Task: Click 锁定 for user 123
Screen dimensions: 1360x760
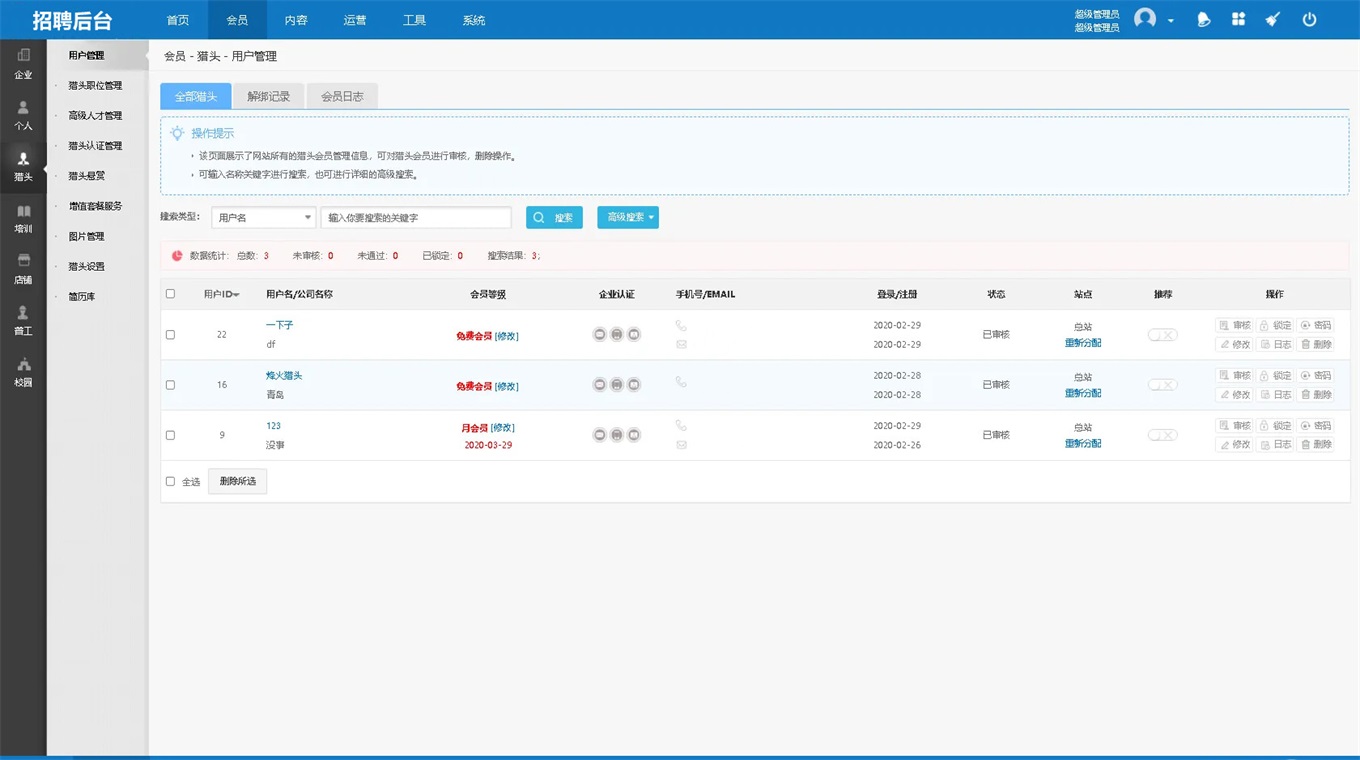Action: [x=1275, y=425]
